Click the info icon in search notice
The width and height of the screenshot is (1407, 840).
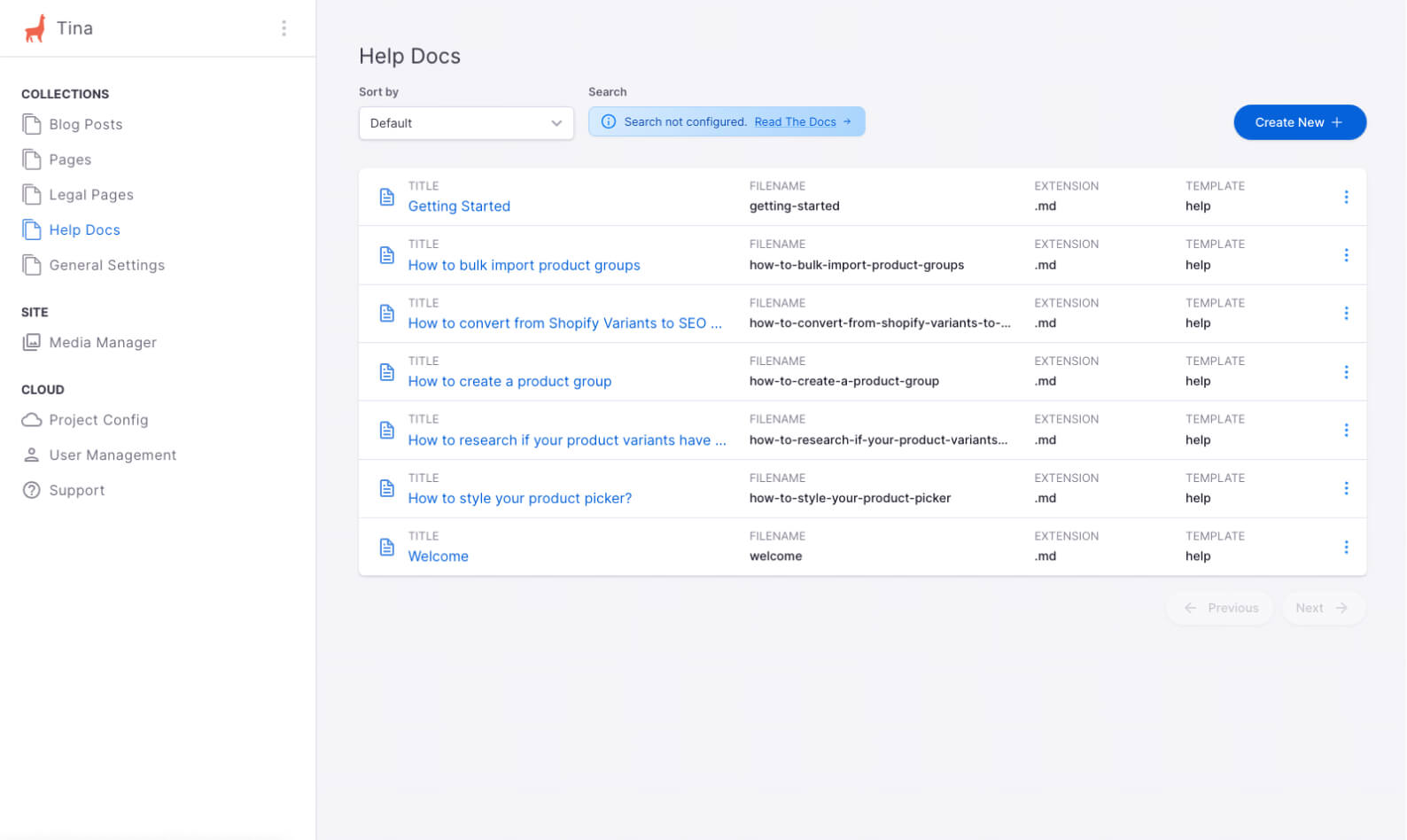609,122
